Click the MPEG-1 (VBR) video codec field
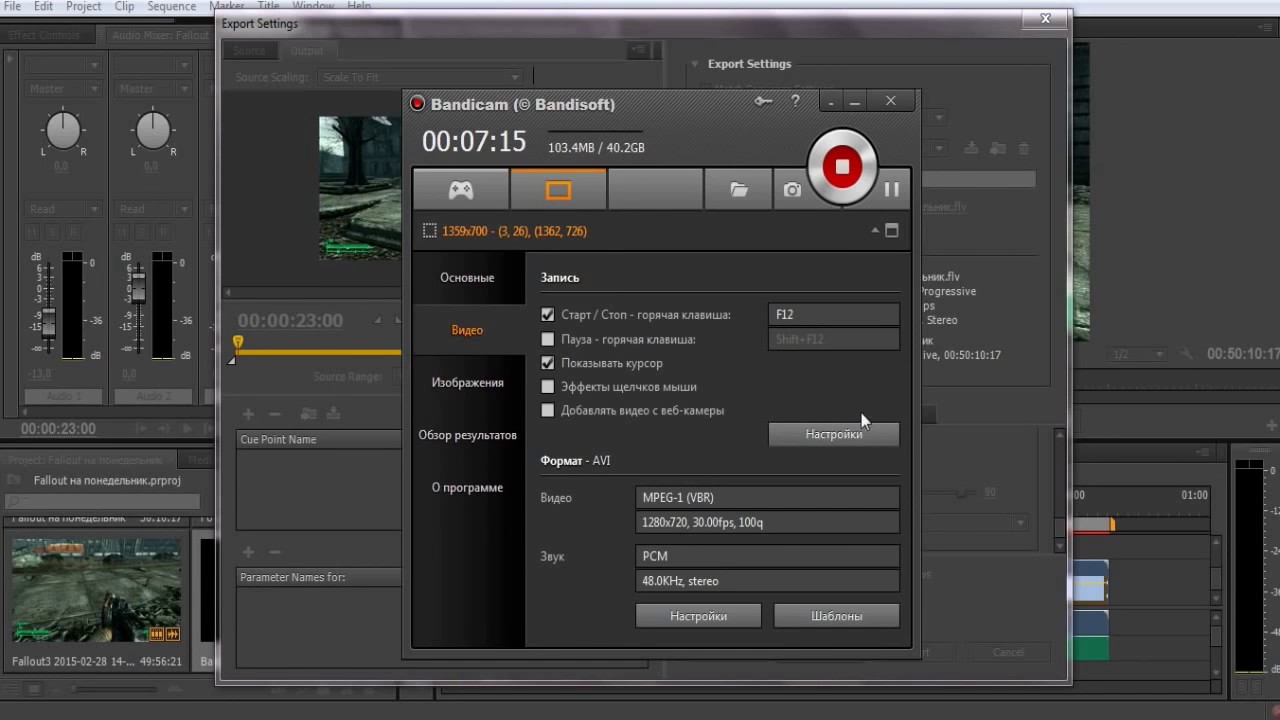 767,497
